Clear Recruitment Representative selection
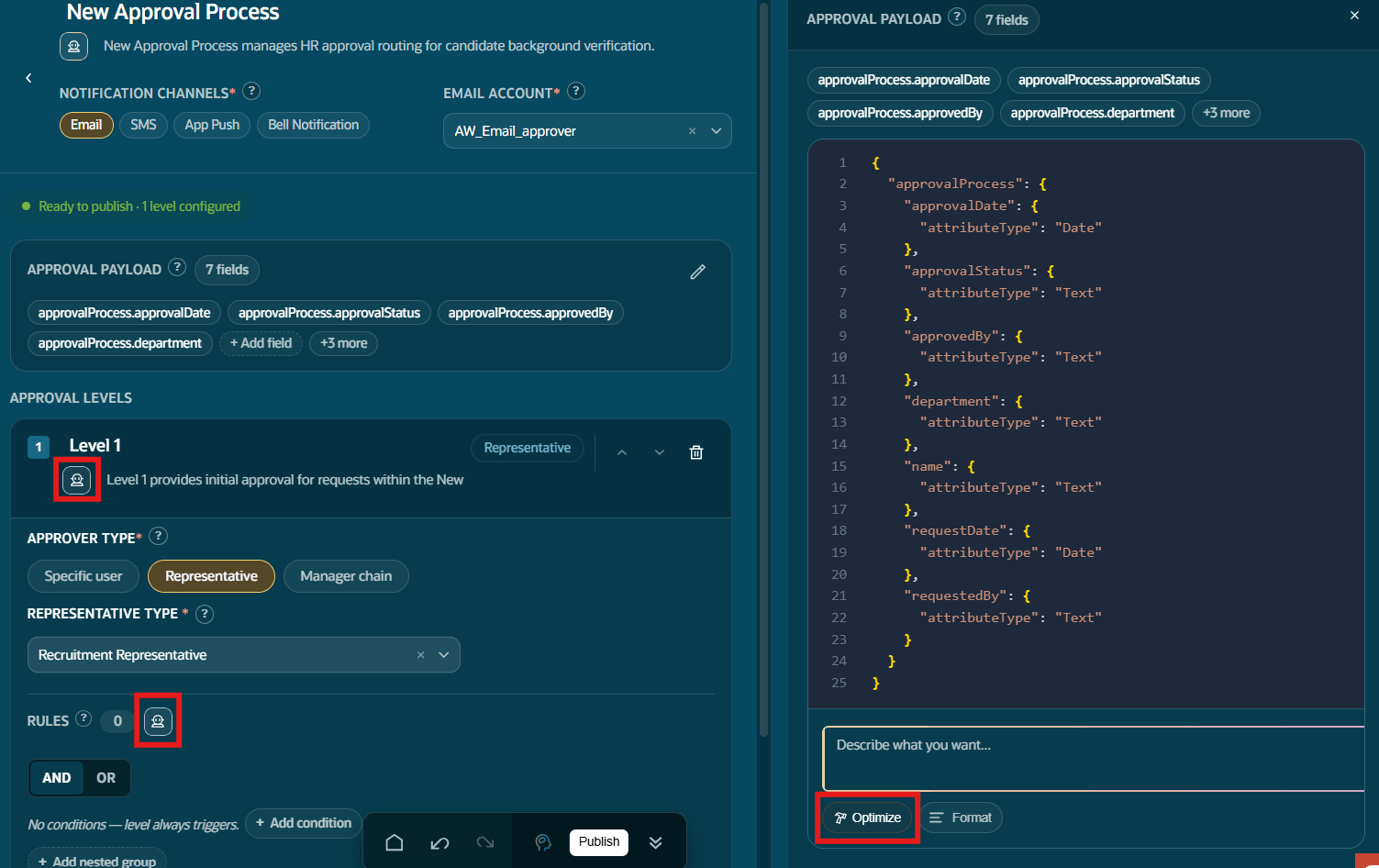 pos(420,655)
